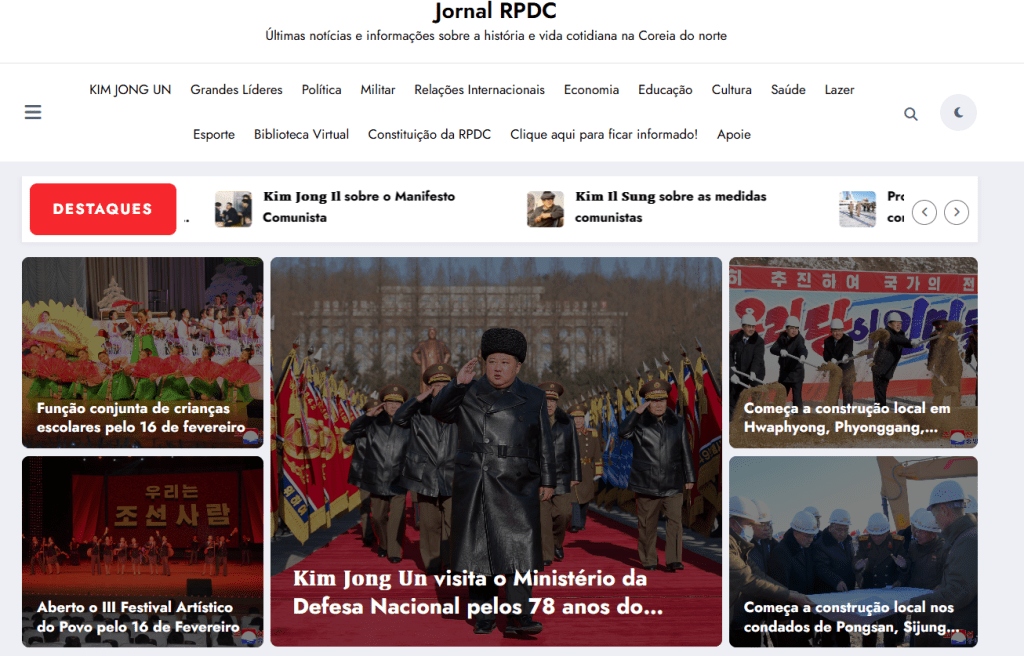
Task: Open the KIM JONG UN menu item
Action: [x=130, y=90]
